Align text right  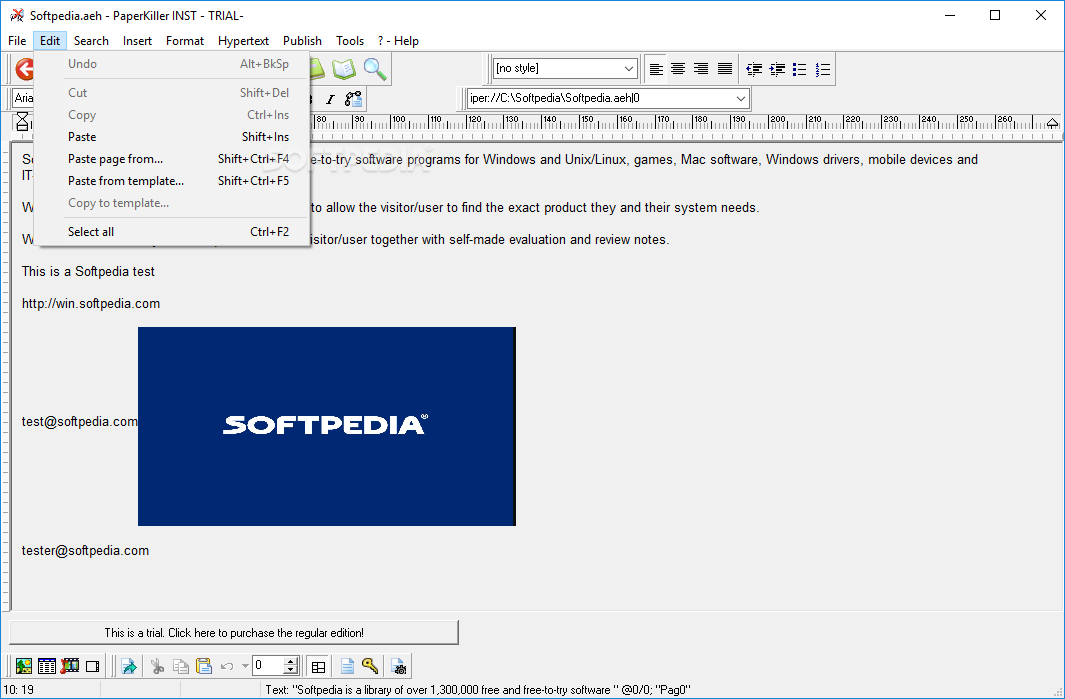(x=701, y=69)
